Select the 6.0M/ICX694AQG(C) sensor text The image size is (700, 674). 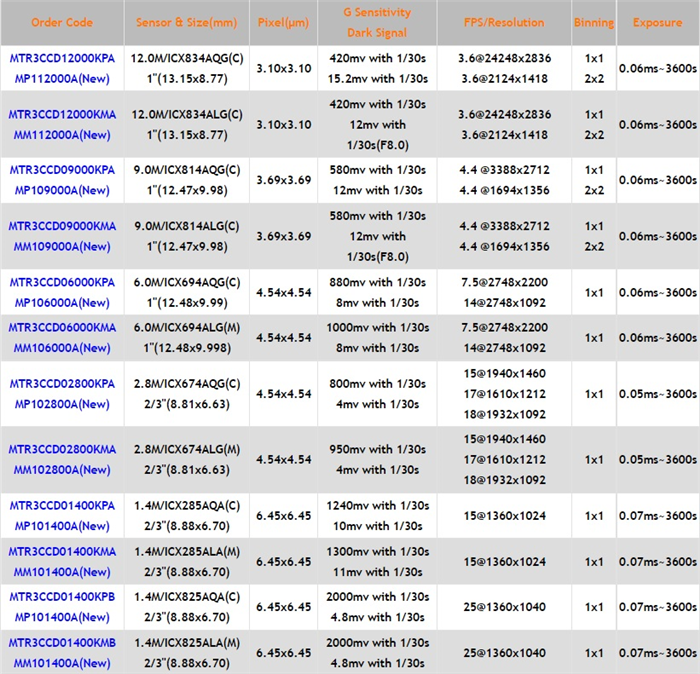pyautogui.click(x=187, y=283)
